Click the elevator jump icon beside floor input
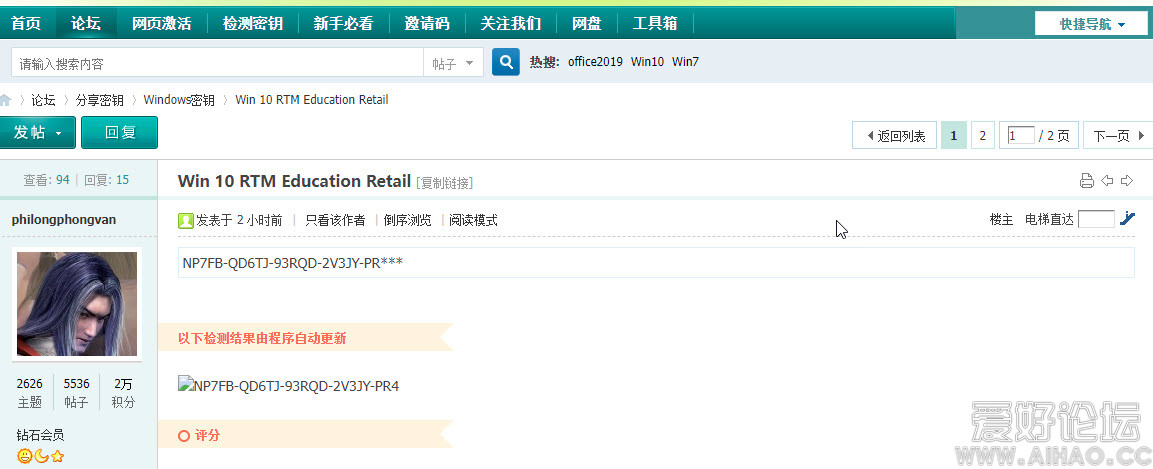The height and width of the screenshot is (469, 1153). point(1127,219)
